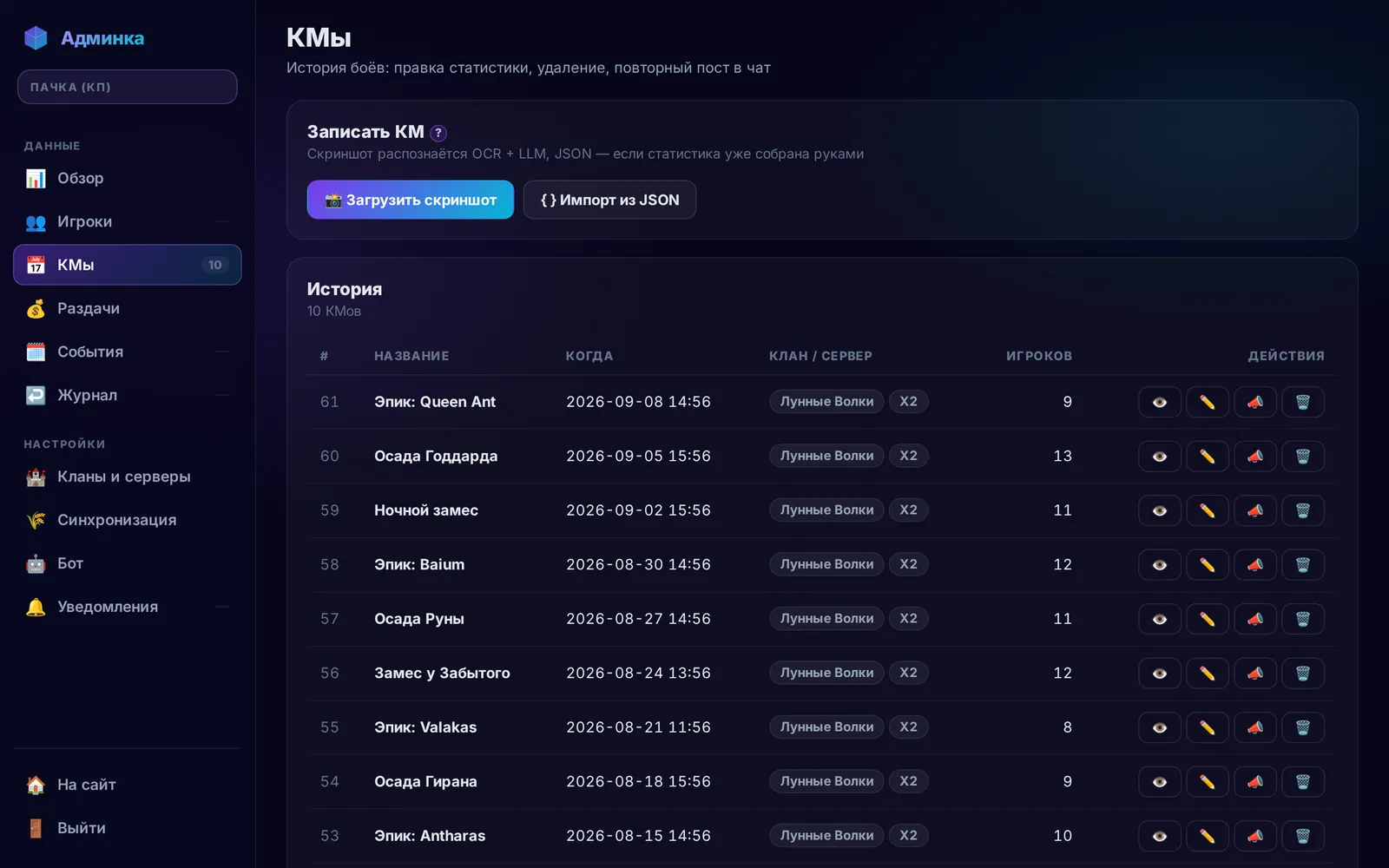Screen dimensions: 1389x868
Task: Click the Админка cube logo
Action: 36,38
